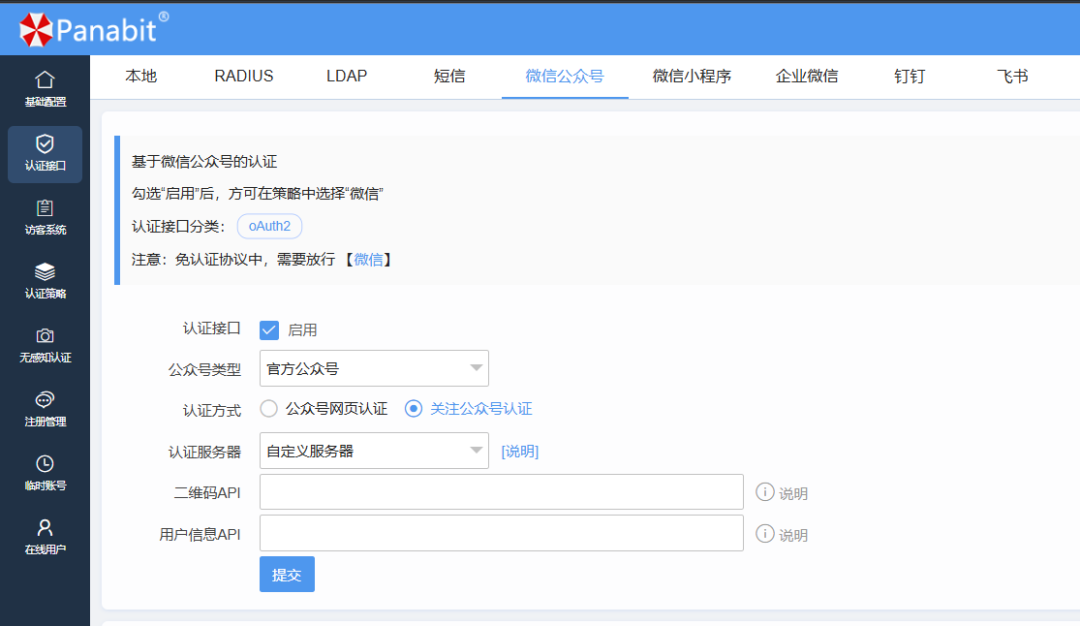Open the 公众号类型 dropdown
The height and width of the screenshot is (626, 1080).
[374, 368]
